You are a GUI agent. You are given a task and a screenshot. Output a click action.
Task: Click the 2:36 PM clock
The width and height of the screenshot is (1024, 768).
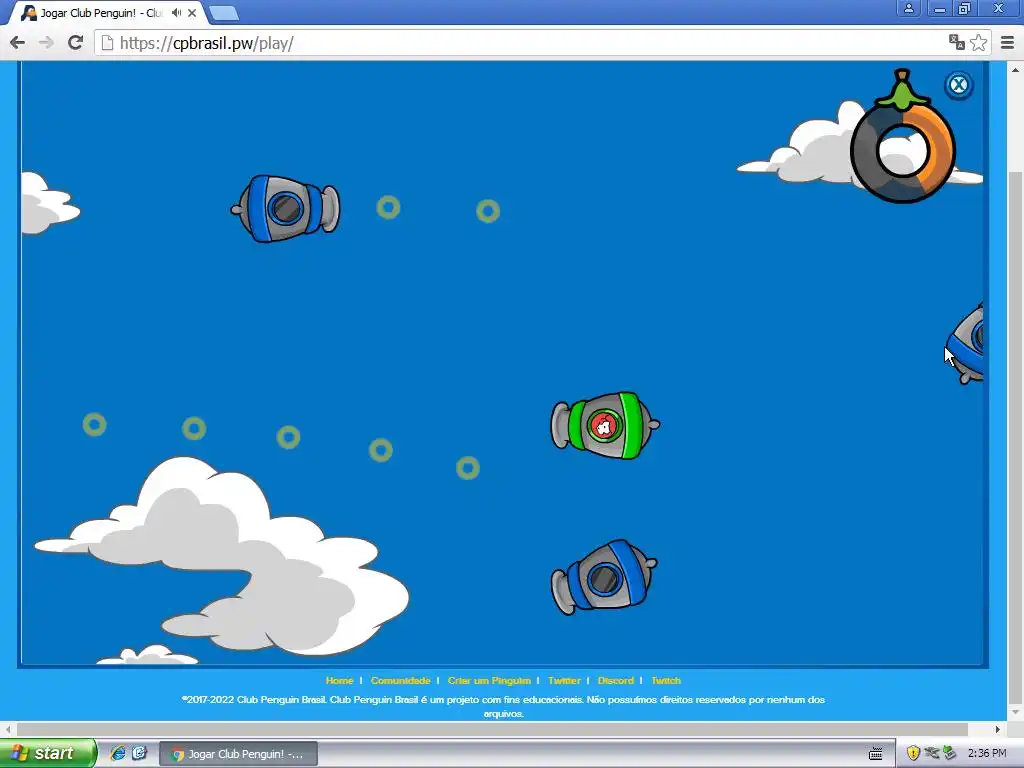tap(987, 753)
